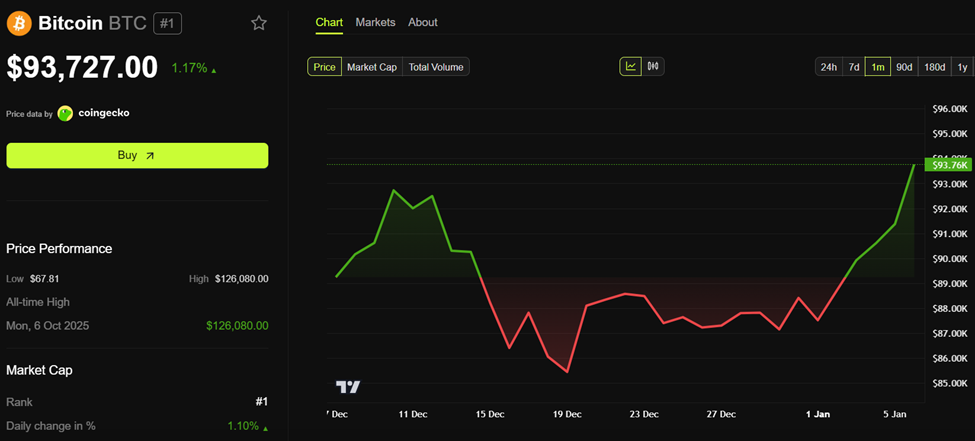
Task: Open the About tab
Action: pos(423,22)
